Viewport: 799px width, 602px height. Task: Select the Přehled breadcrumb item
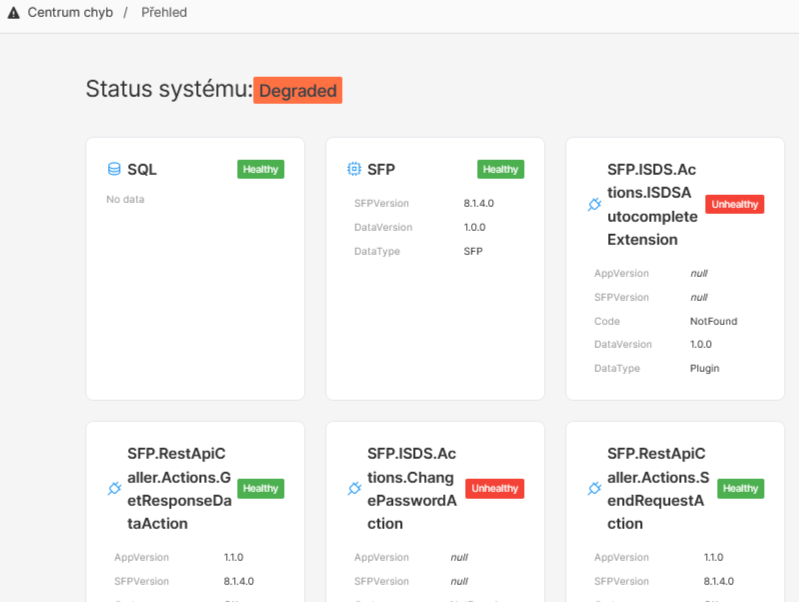(x=163, y=13)
